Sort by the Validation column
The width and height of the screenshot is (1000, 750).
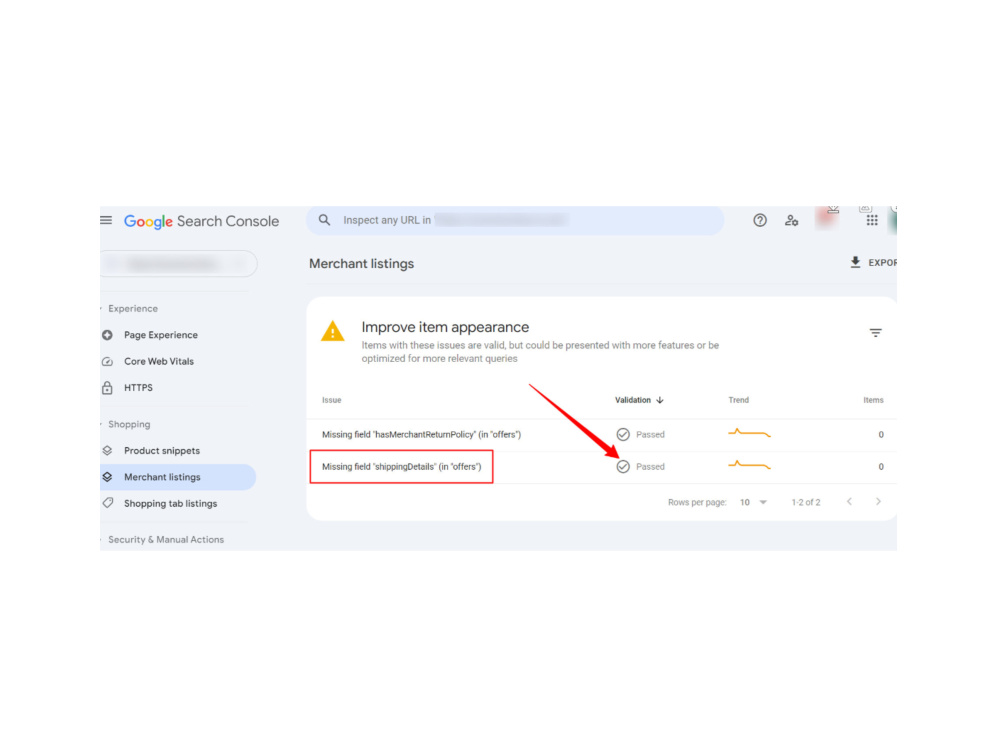[633, 401]
